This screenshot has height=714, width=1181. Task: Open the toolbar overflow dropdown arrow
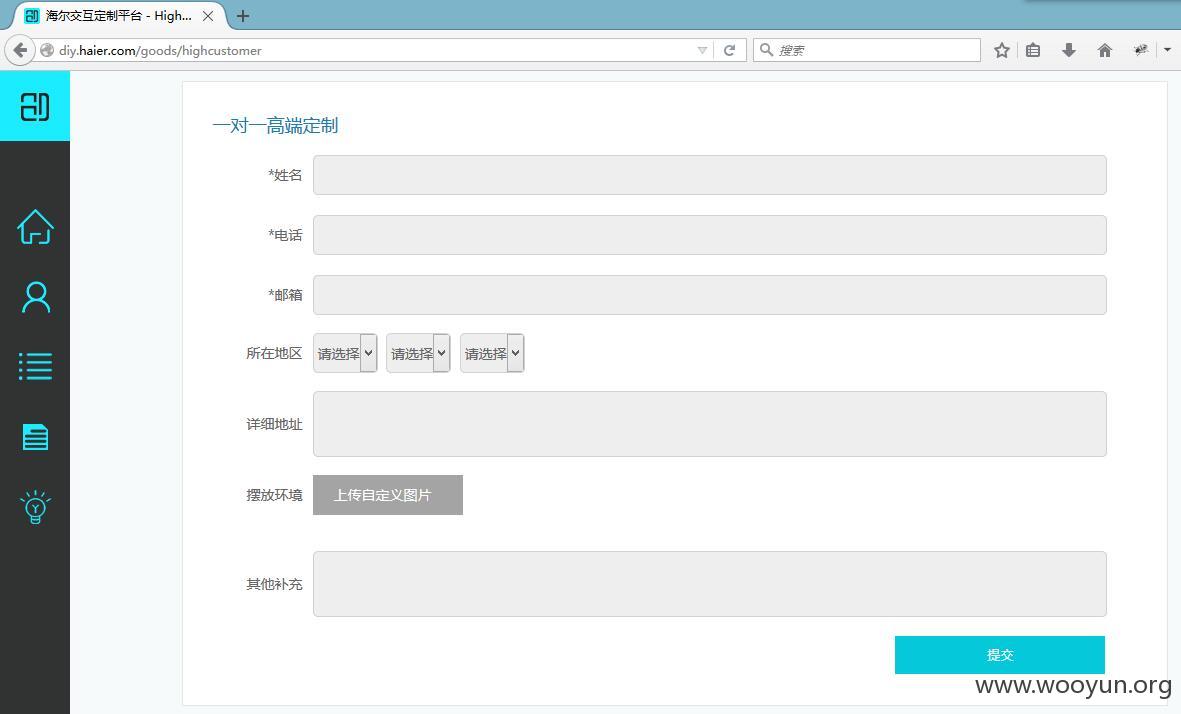1167,50
